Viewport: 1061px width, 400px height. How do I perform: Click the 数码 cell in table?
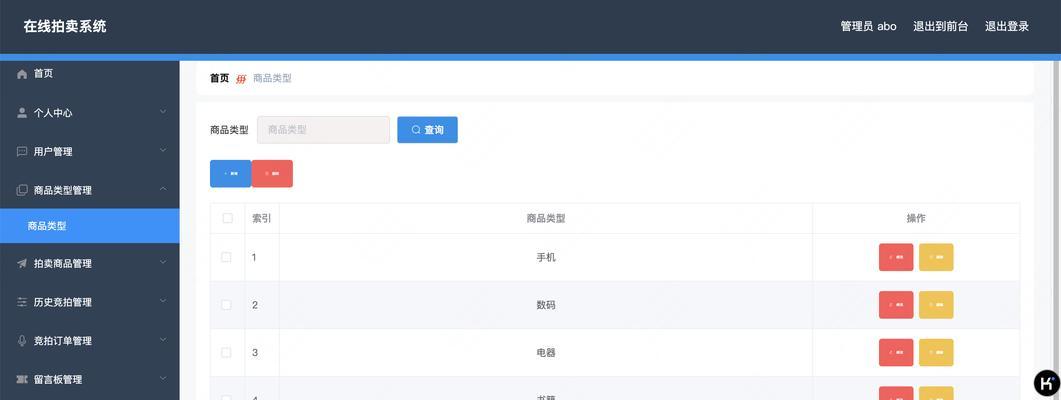546,305
